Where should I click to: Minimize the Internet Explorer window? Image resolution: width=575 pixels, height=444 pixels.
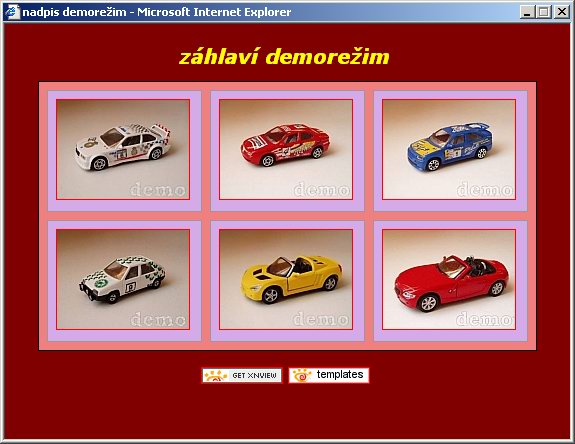click(527, 12)
